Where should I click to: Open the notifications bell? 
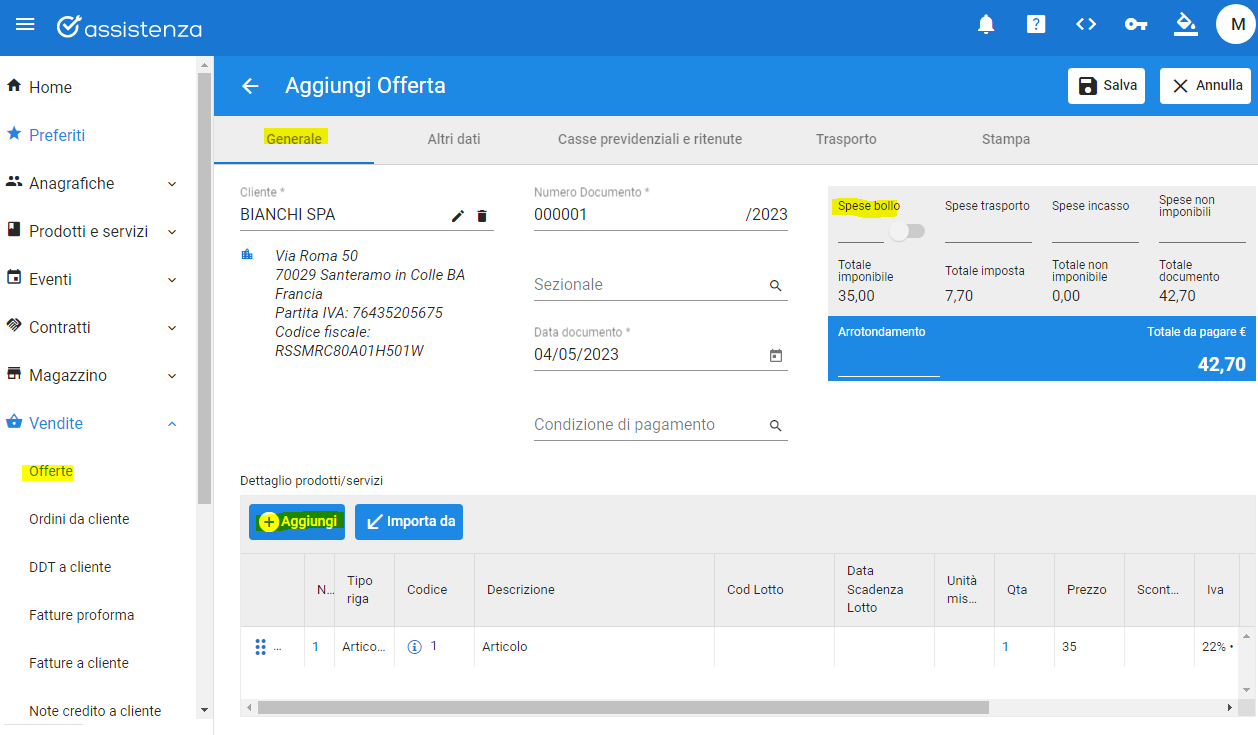point(986,24)
